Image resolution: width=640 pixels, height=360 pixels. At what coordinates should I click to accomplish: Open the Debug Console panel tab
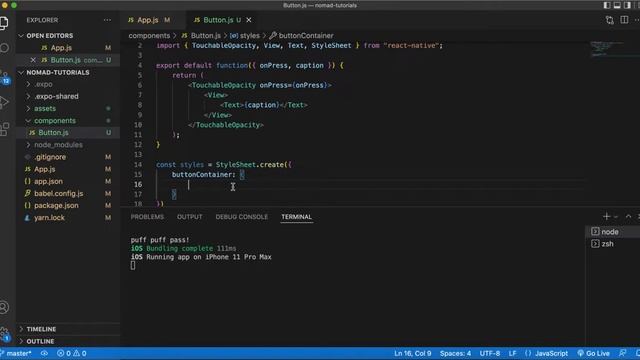pos(242,217)
